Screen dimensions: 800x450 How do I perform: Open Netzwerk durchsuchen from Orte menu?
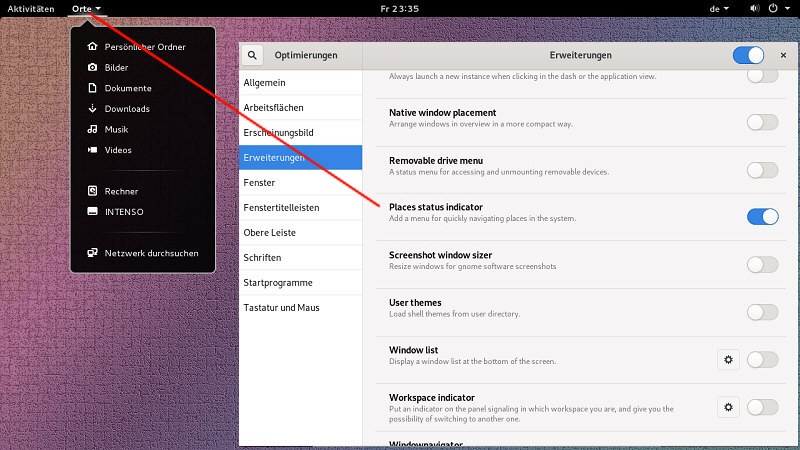click(151, 253)
